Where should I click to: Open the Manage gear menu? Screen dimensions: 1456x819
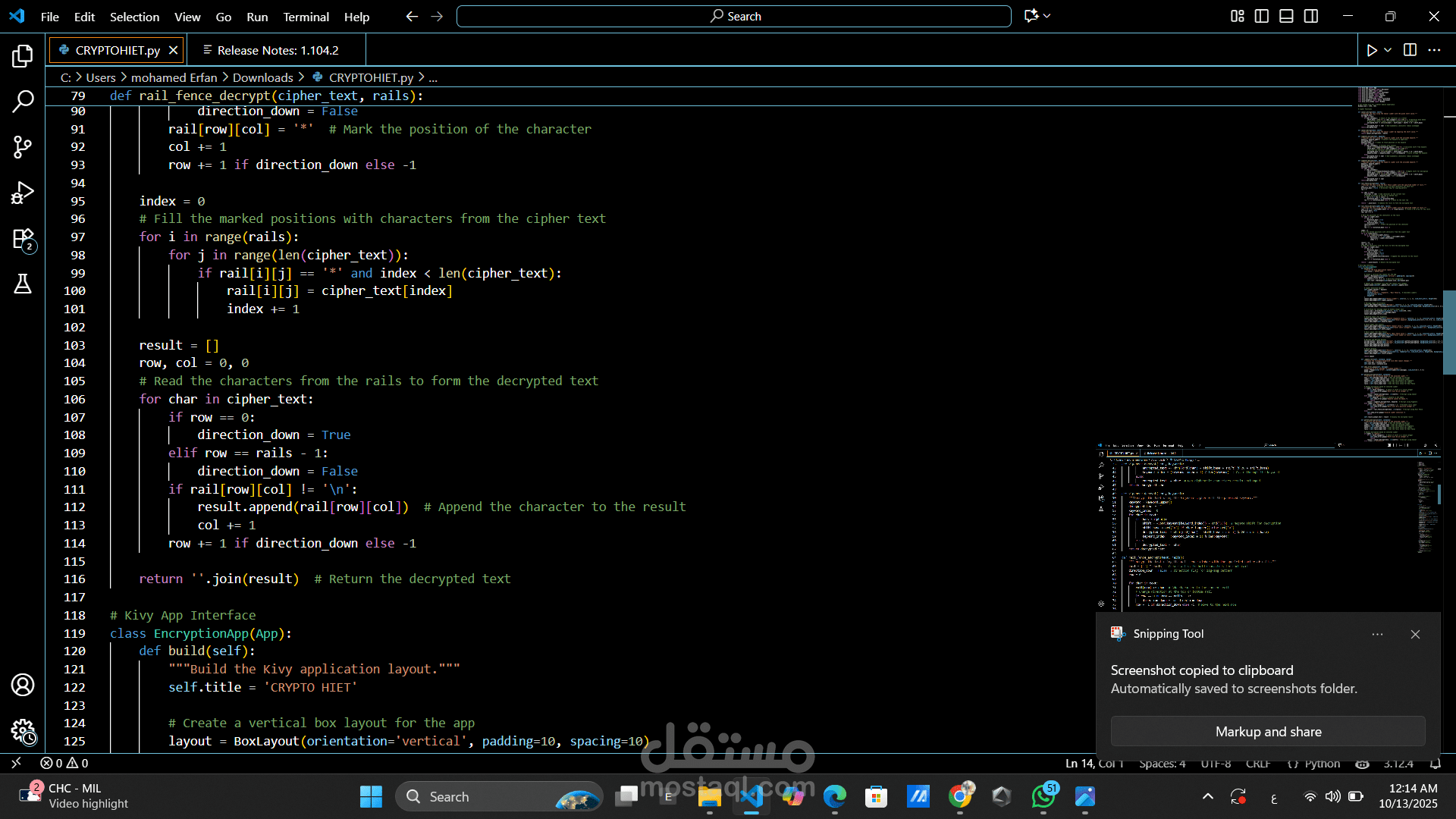pyautogui.click(x=23, y=731)
